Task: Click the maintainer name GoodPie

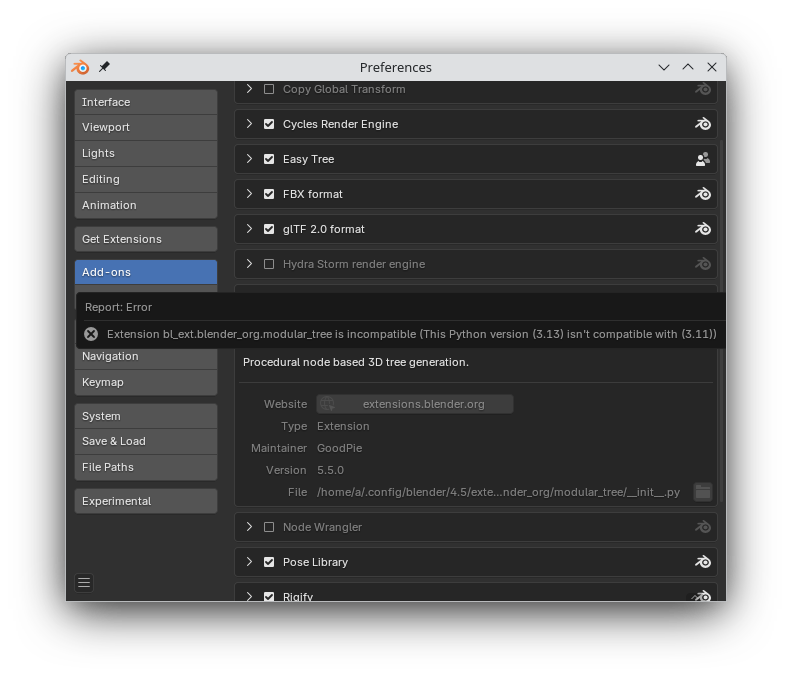Action: click(x=339, y=448)
